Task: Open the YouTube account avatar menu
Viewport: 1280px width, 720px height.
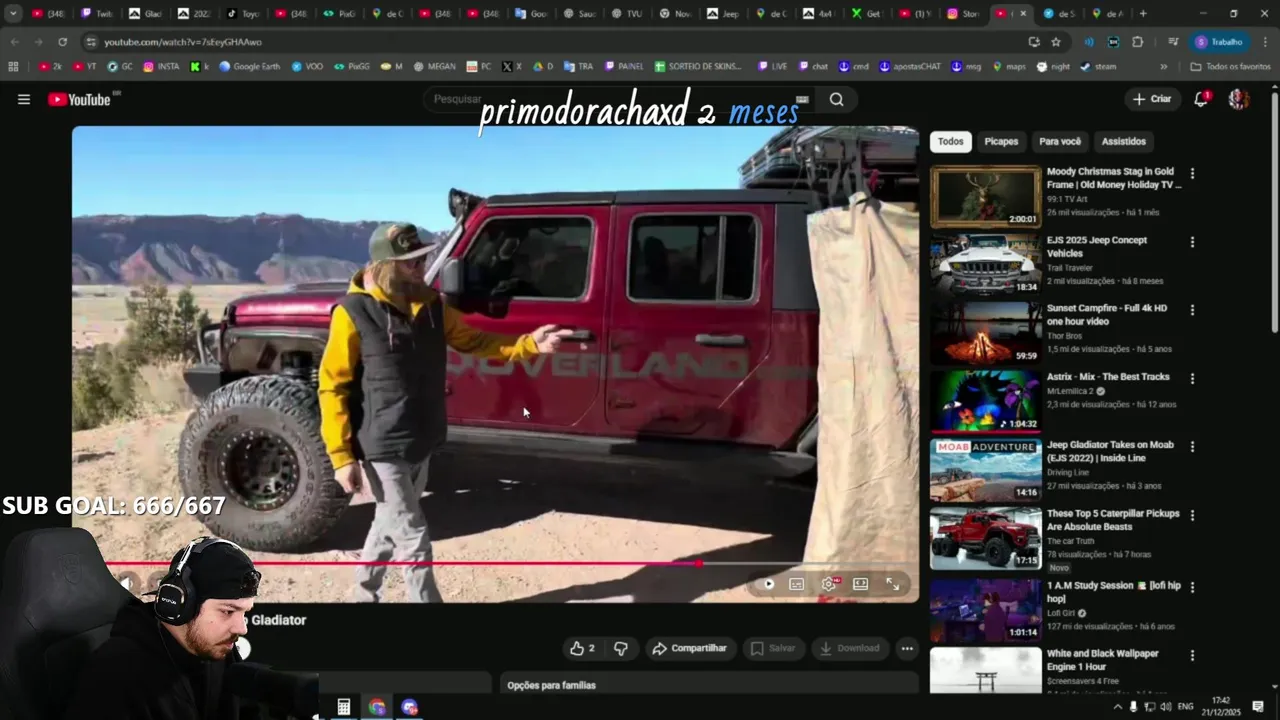Action: [x=1238, y=99]
